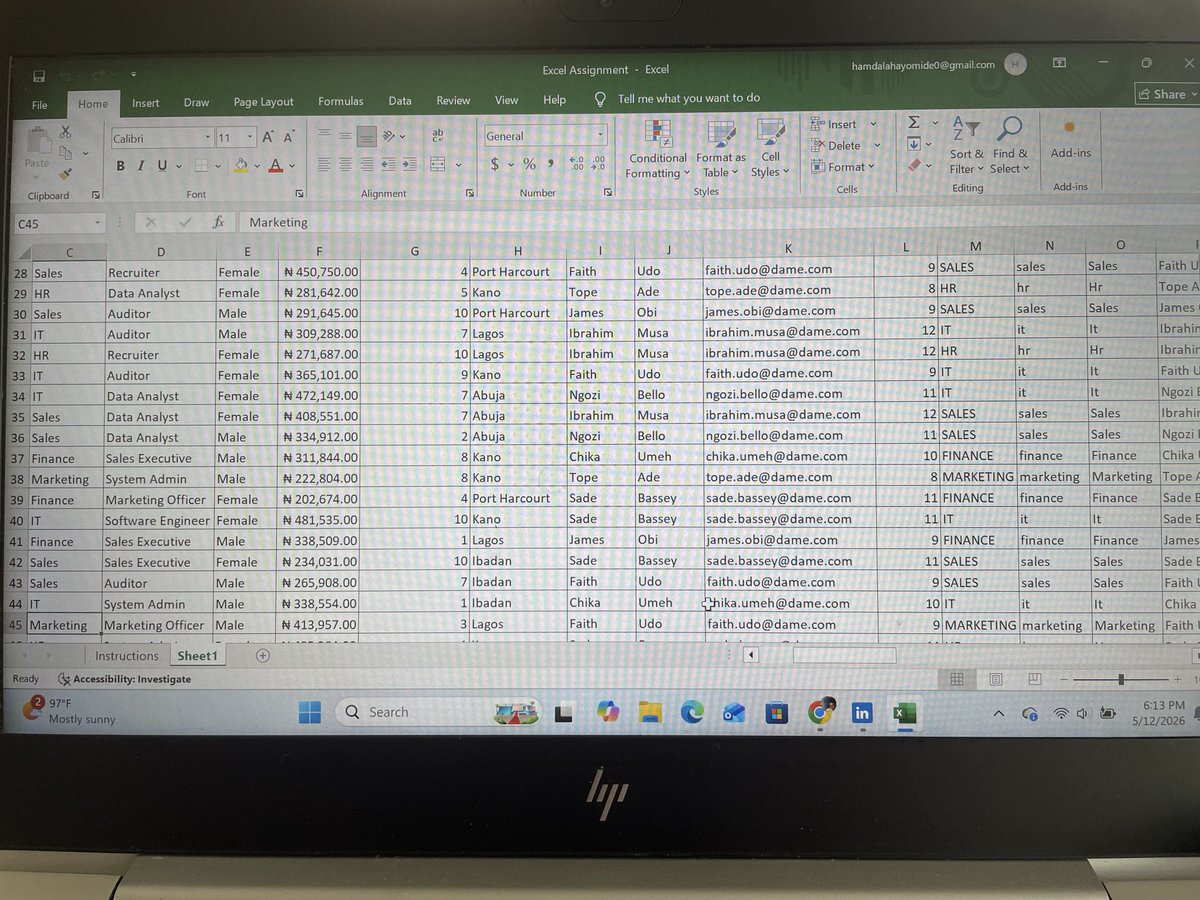Apply the yellow Fill Color bucket

pos(241,165)
